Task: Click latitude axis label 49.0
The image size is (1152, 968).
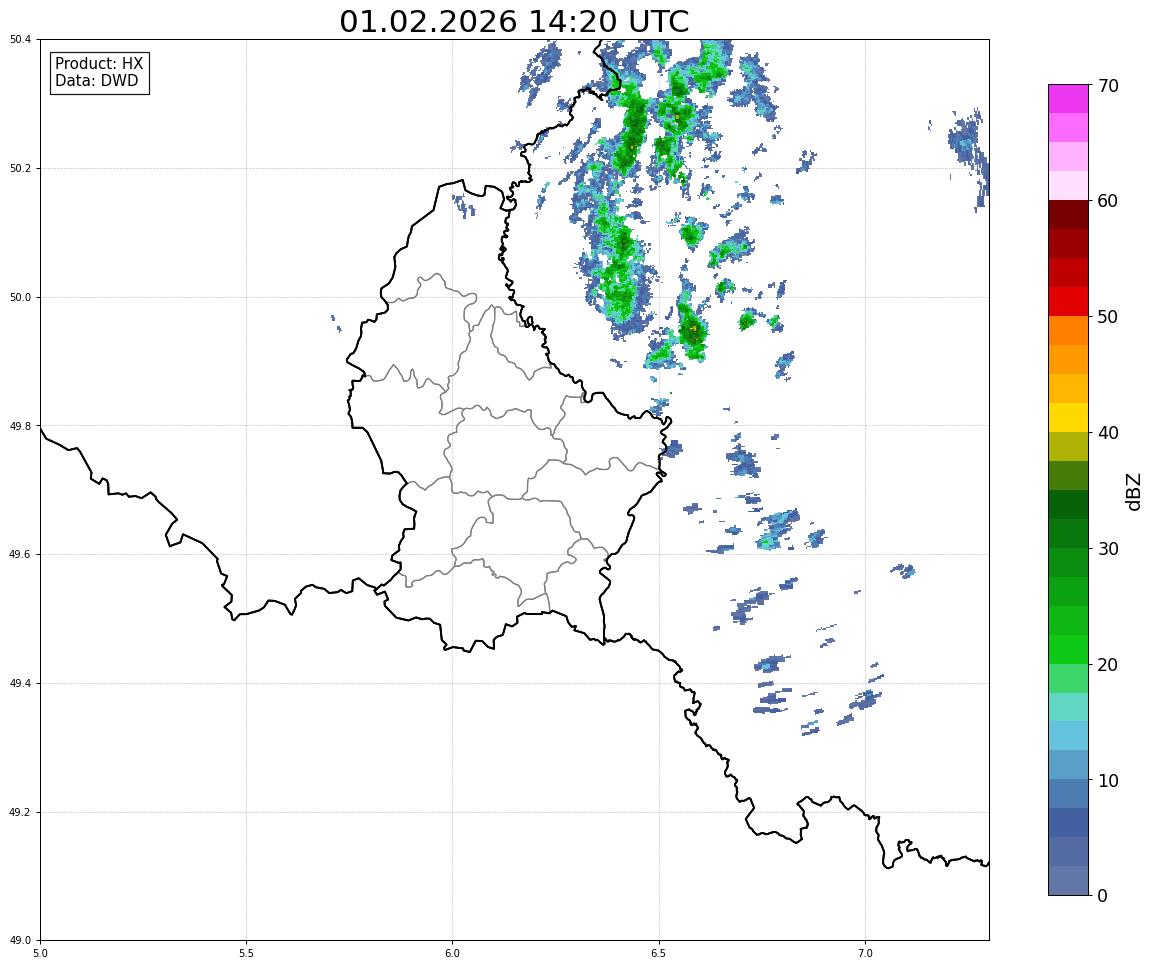Action: 20,941
